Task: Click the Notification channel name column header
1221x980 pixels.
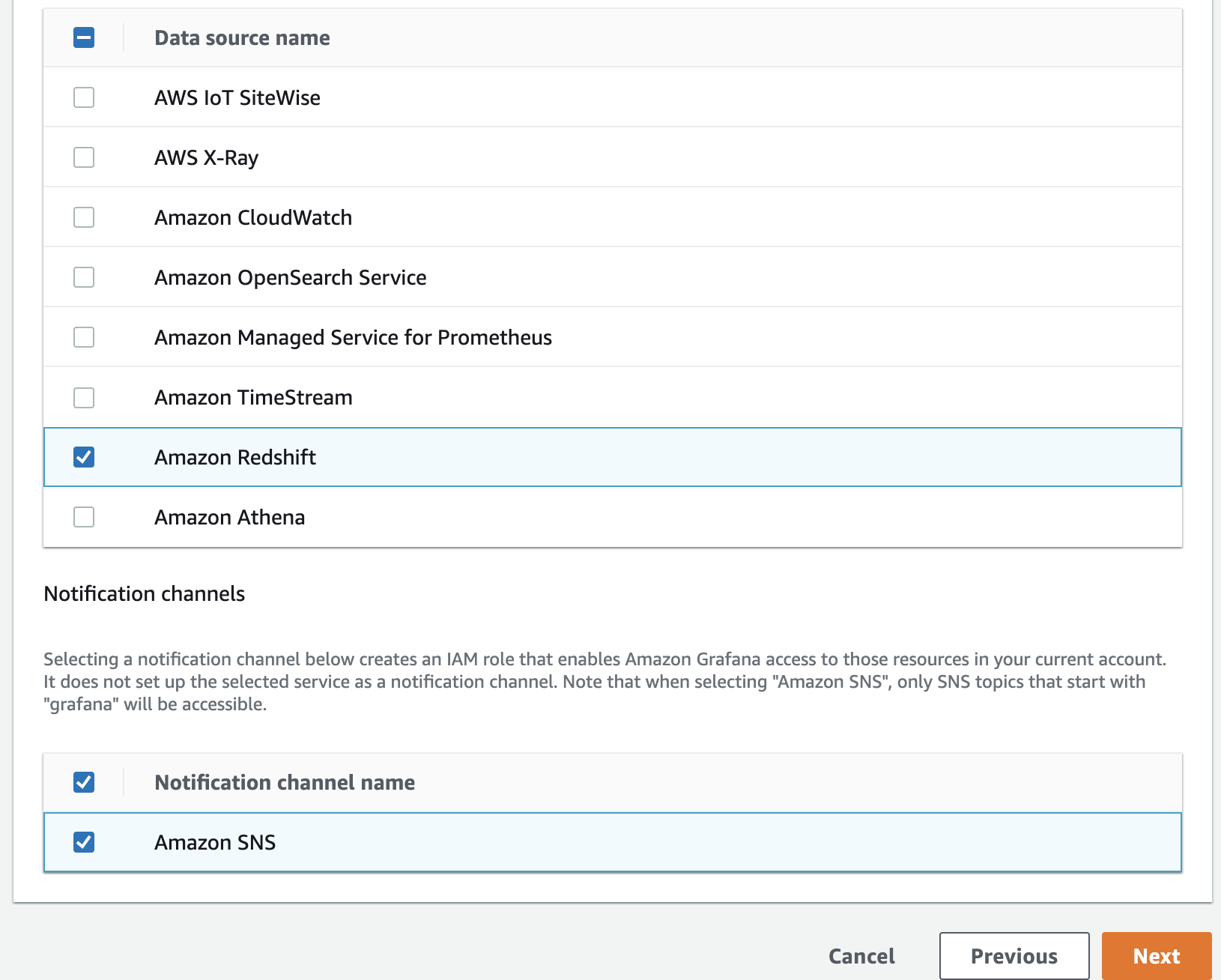Action: (285, 782)
